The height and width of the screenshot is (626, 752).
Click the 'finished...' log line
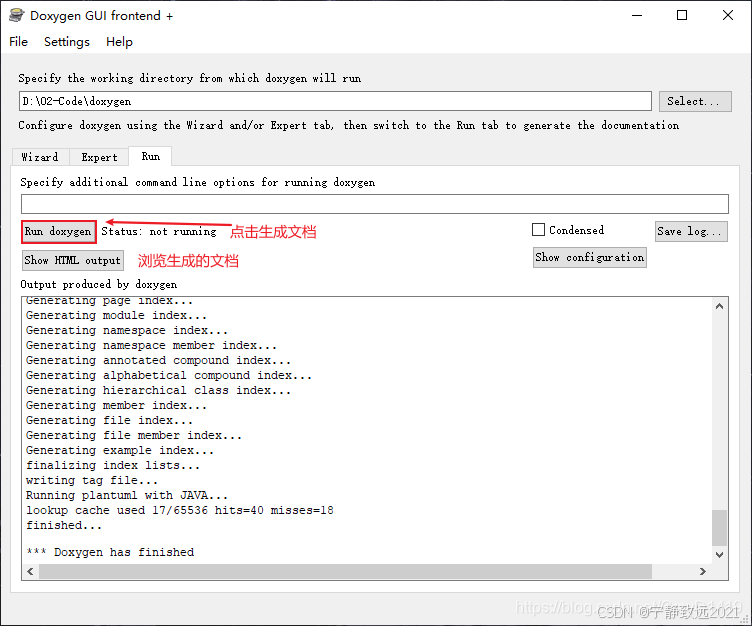64,525
